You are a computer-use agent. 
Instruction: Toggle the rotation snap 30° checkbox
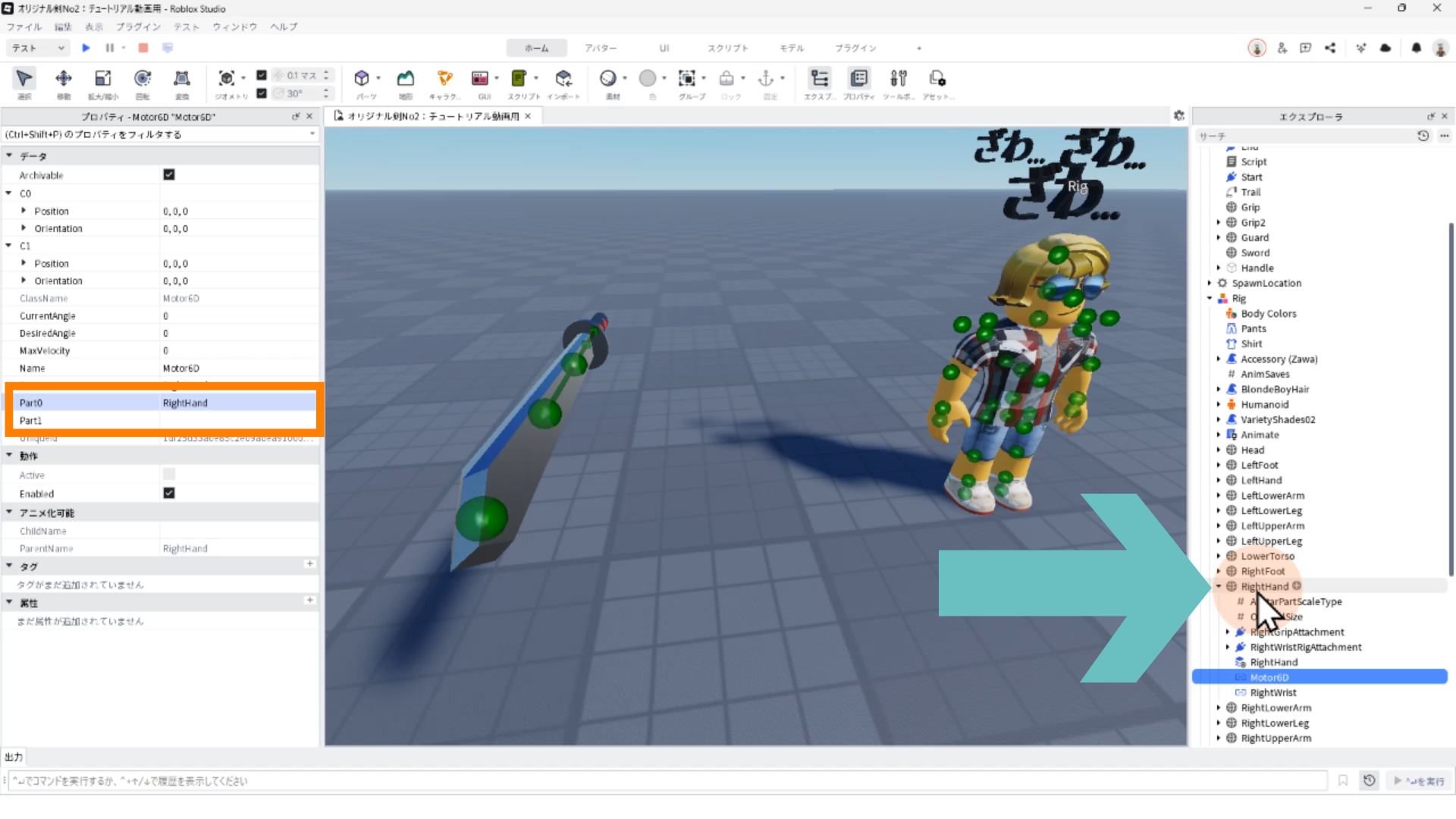(262, 93)
